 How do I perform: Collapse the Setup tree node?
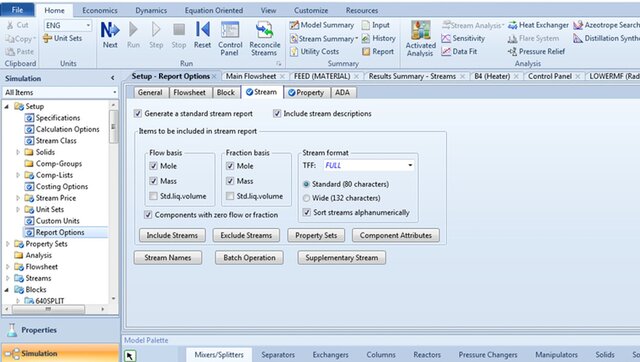(7, 107)
